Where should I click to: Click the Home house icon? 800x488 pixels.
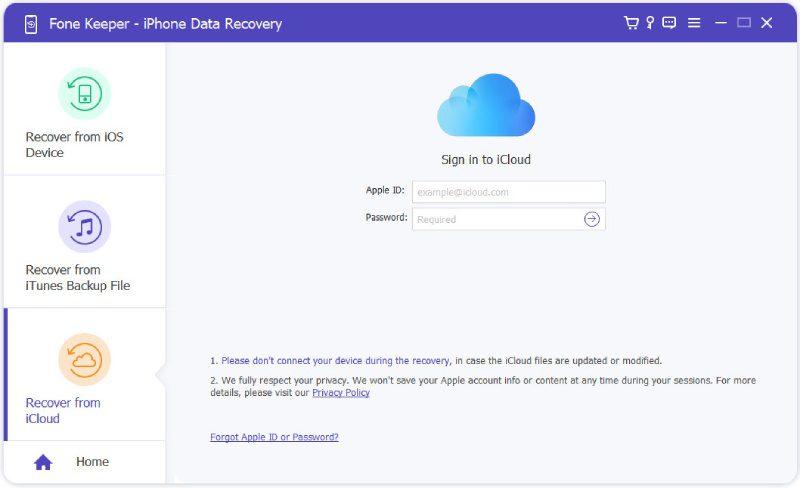pyautogui.click(x=43, y=462)
